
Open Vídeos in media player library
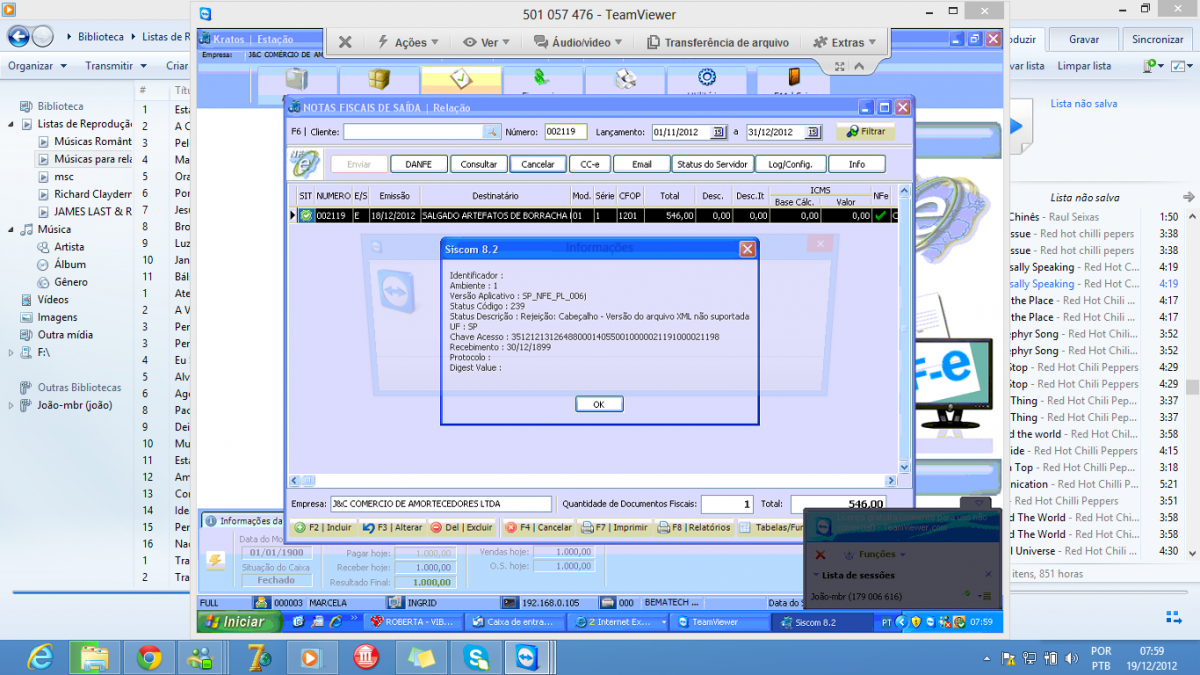click(x=53, y=300)
